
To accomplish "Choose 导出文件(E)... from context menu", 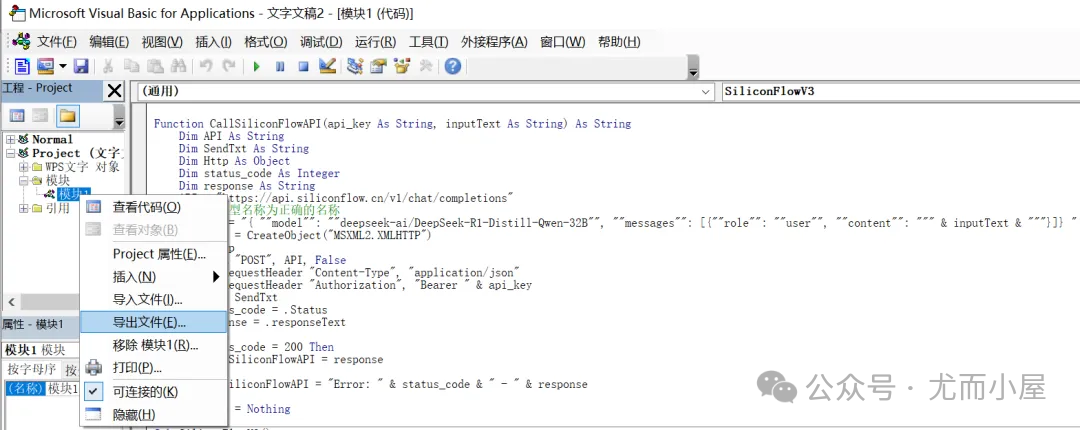I will (154, 322).
